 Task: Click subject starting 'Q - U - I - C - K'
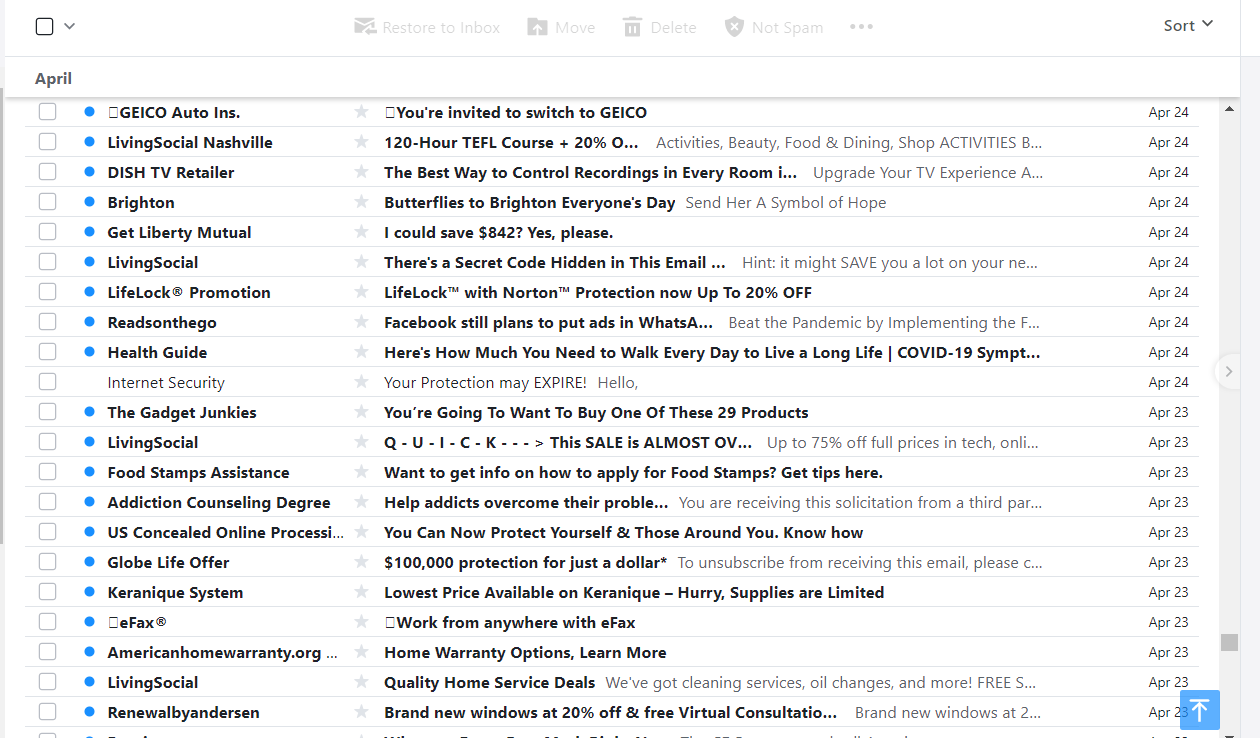point(568,442)
